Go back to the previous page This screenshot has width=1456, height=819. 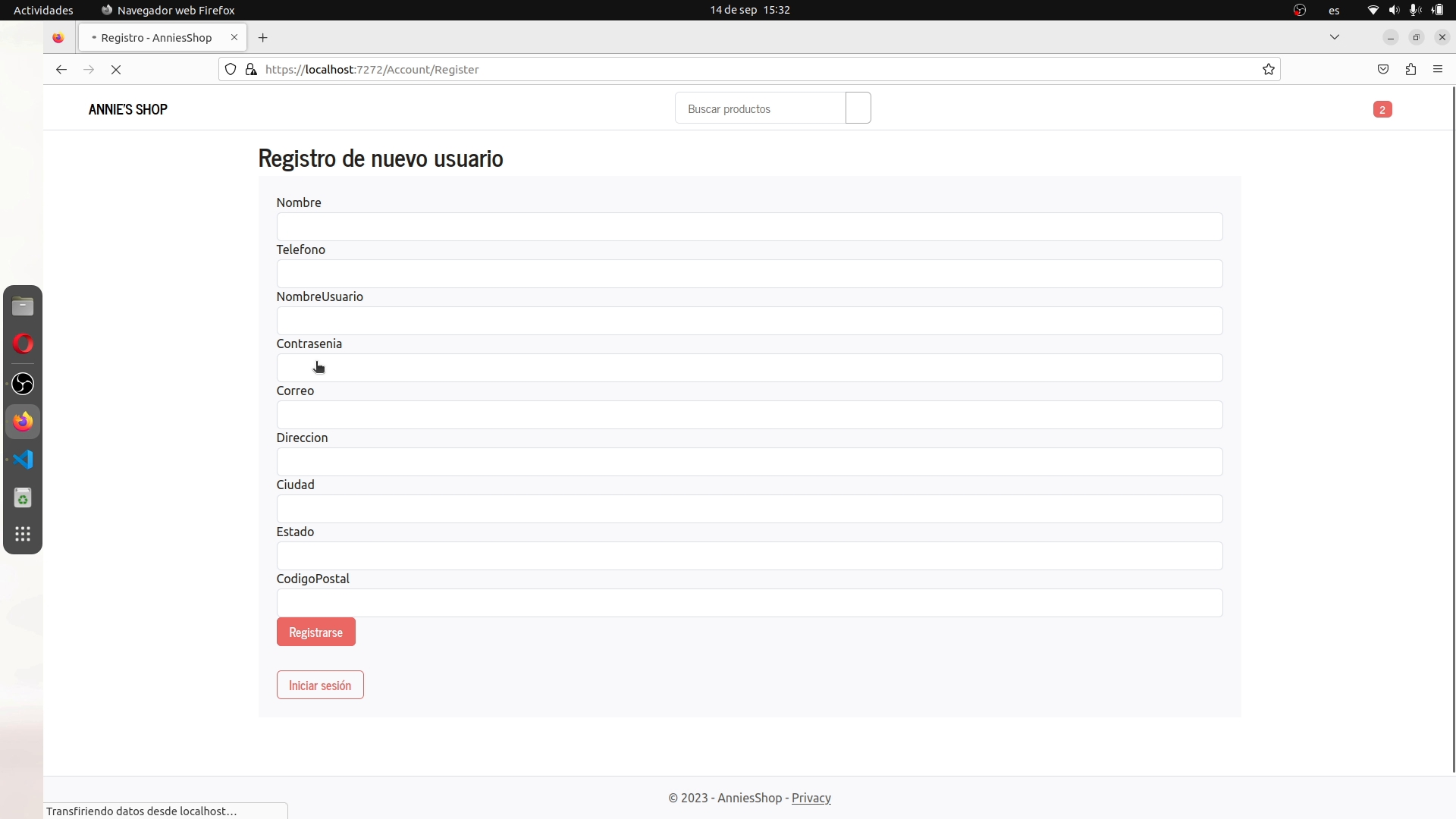[x=61, y=69]
